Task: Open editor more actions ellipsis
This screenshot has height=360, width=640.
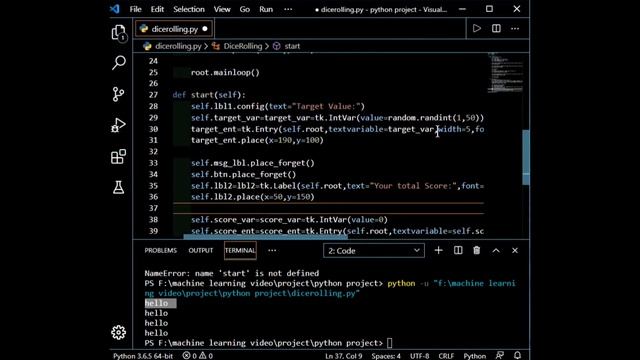Action: (515, 29)
